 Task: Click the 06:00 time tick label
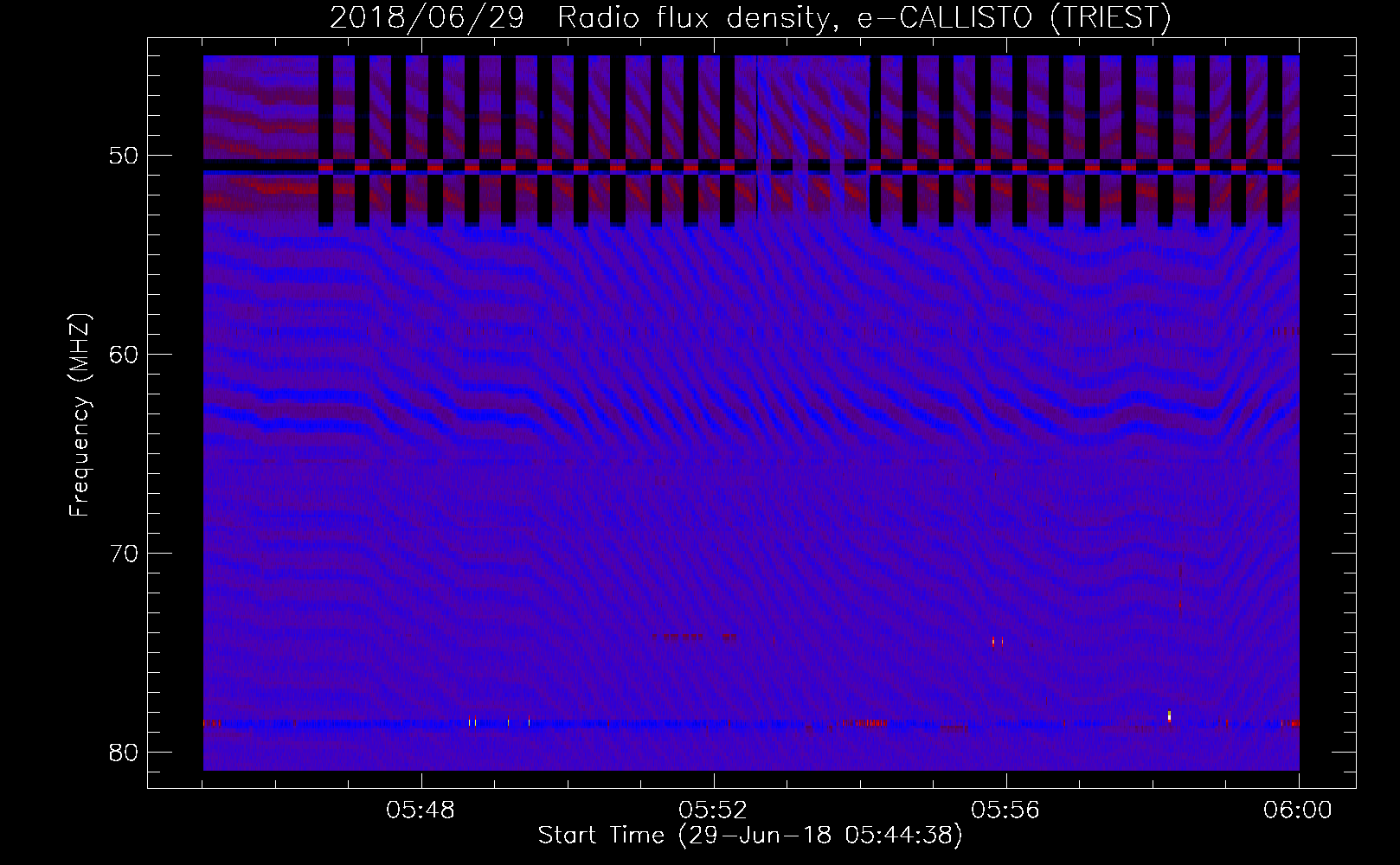1299,811
